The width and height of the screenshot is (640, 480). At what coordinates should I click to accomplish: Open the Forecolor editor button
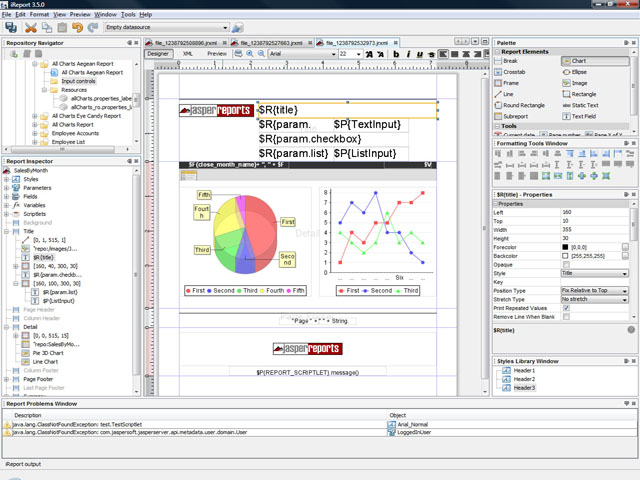point(625,247)
